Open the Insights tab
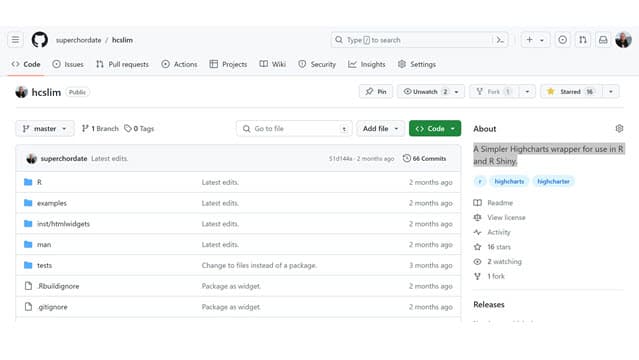The height and width of the screenshot is (360, 639). (x=367, y=64)
